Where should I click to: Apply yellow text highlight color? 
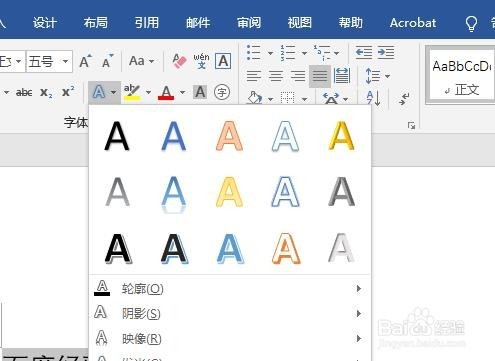(x=132, y=92)
